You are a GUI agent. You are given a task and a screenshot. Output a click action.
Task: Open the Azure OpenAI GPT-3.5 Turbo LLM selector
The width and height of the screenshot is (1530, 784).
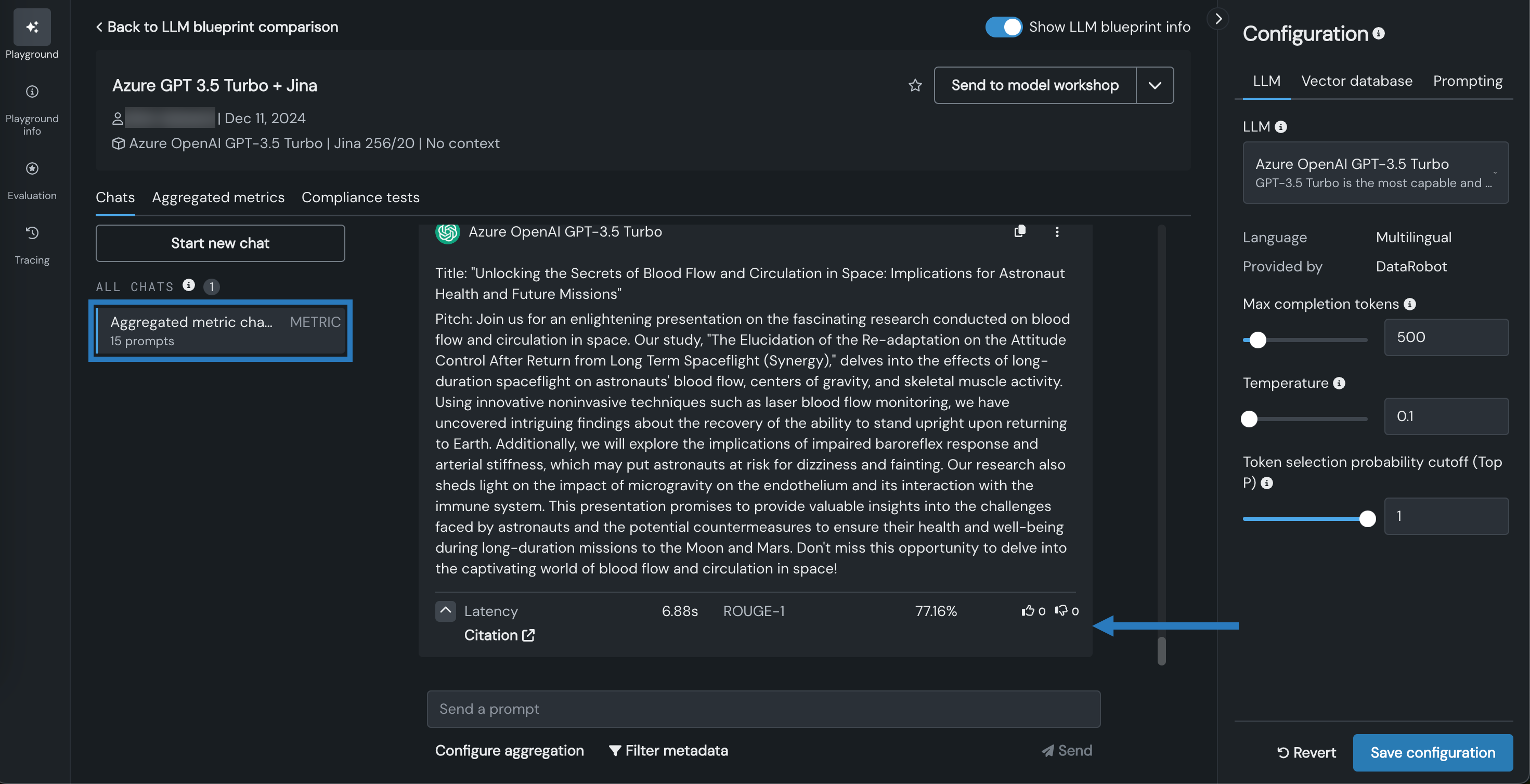(x=1375, y=173)
